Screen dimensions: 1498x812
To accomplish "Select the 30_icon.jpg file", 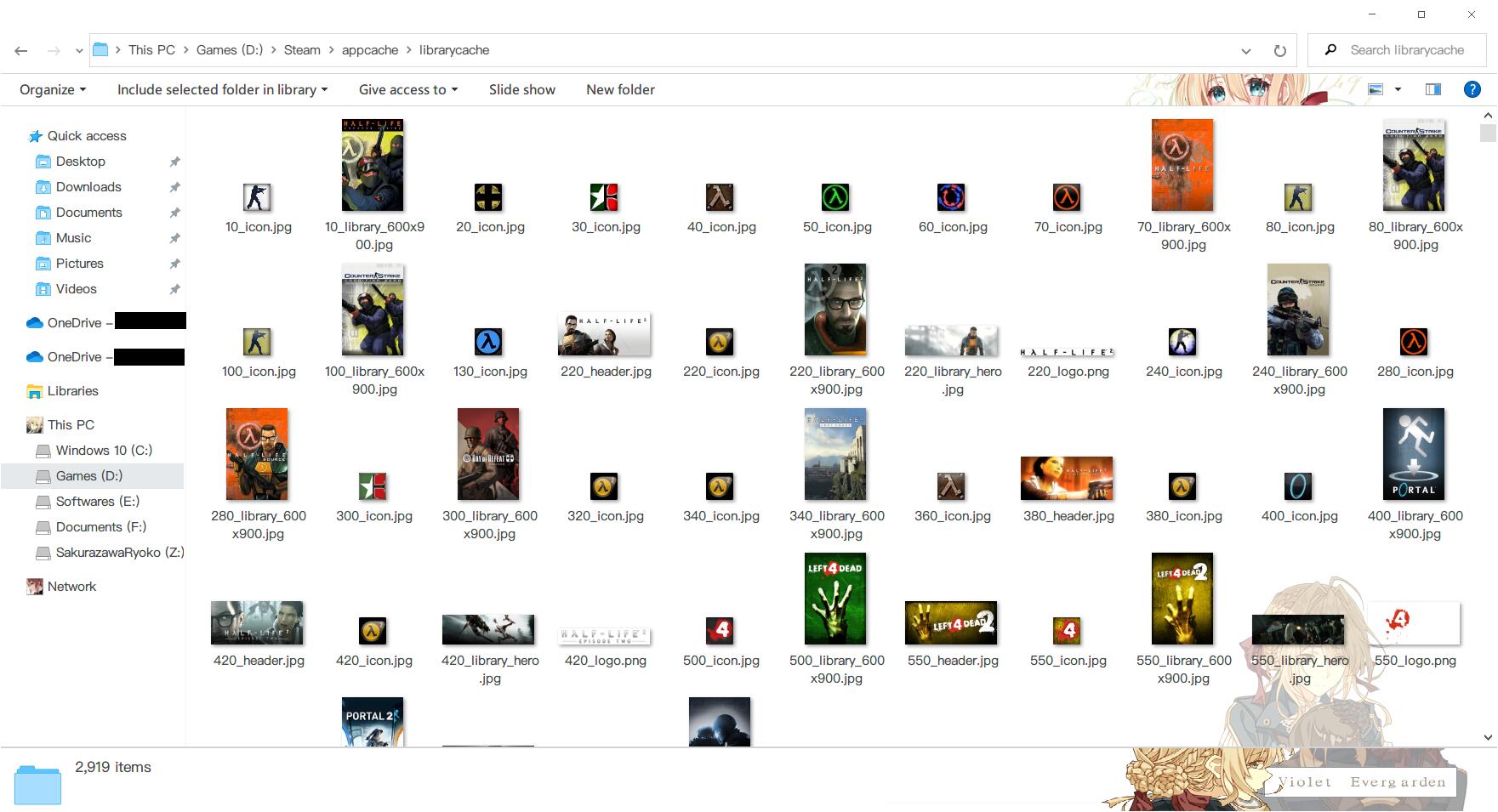I will click(x=604, y=198).
